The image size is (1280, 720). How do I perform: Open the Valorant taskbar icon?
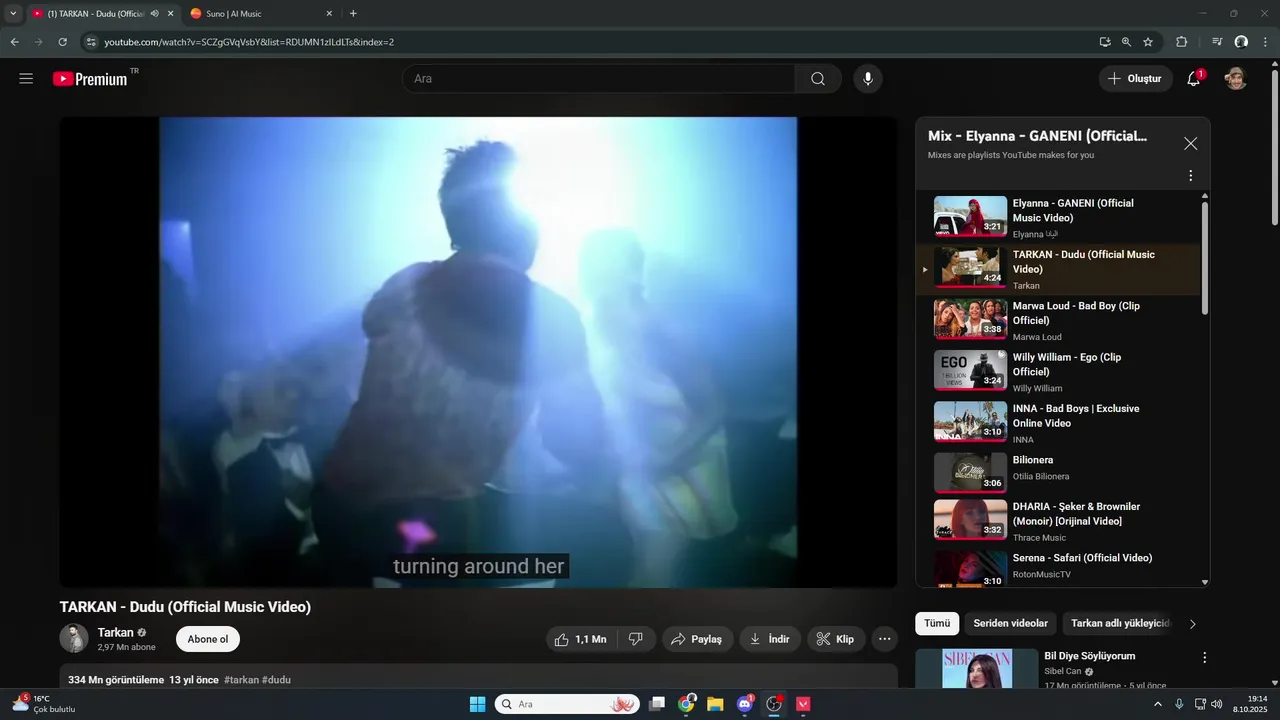[802, 704]
